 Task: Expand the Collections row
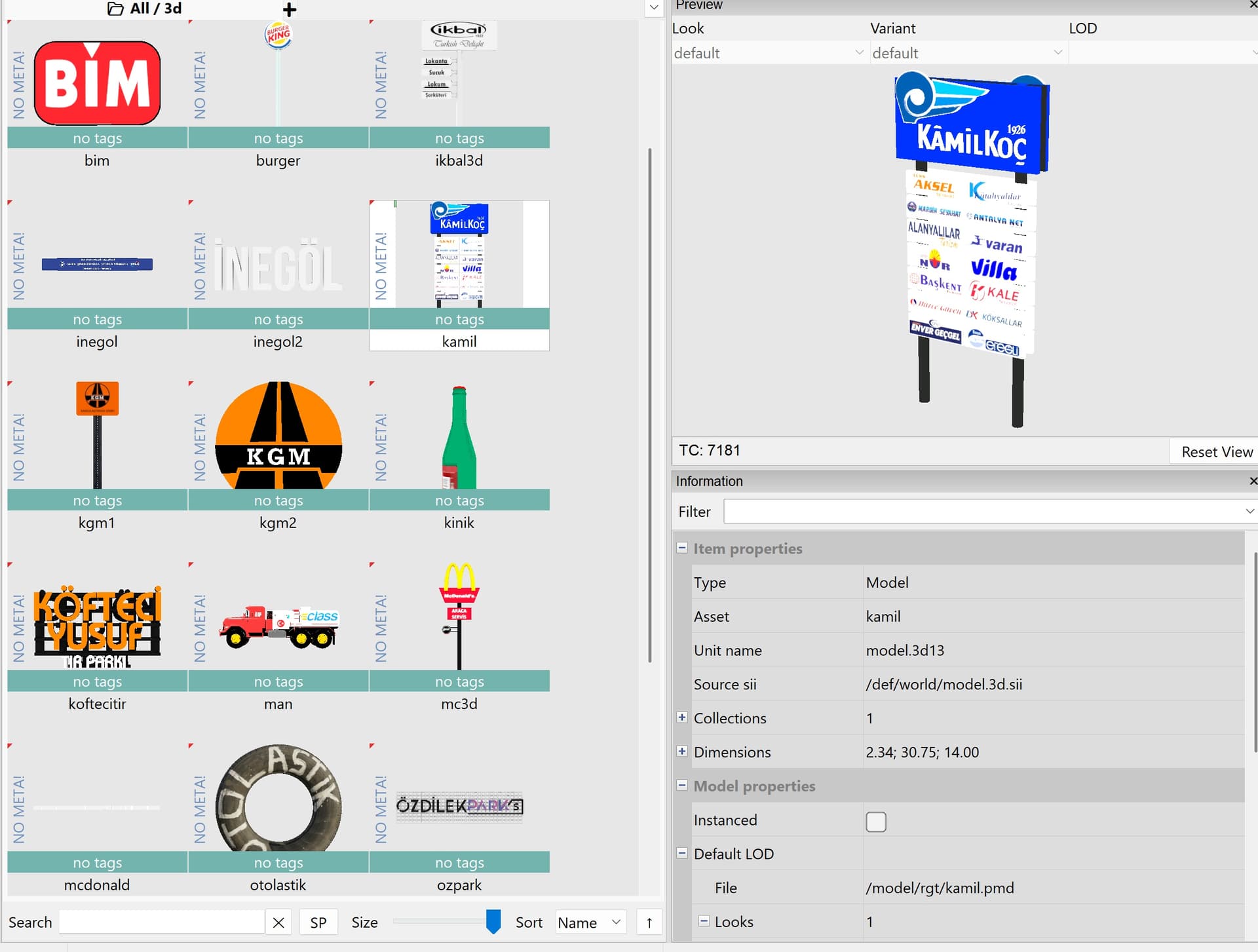pyautogui.click(x=682, y=717)
